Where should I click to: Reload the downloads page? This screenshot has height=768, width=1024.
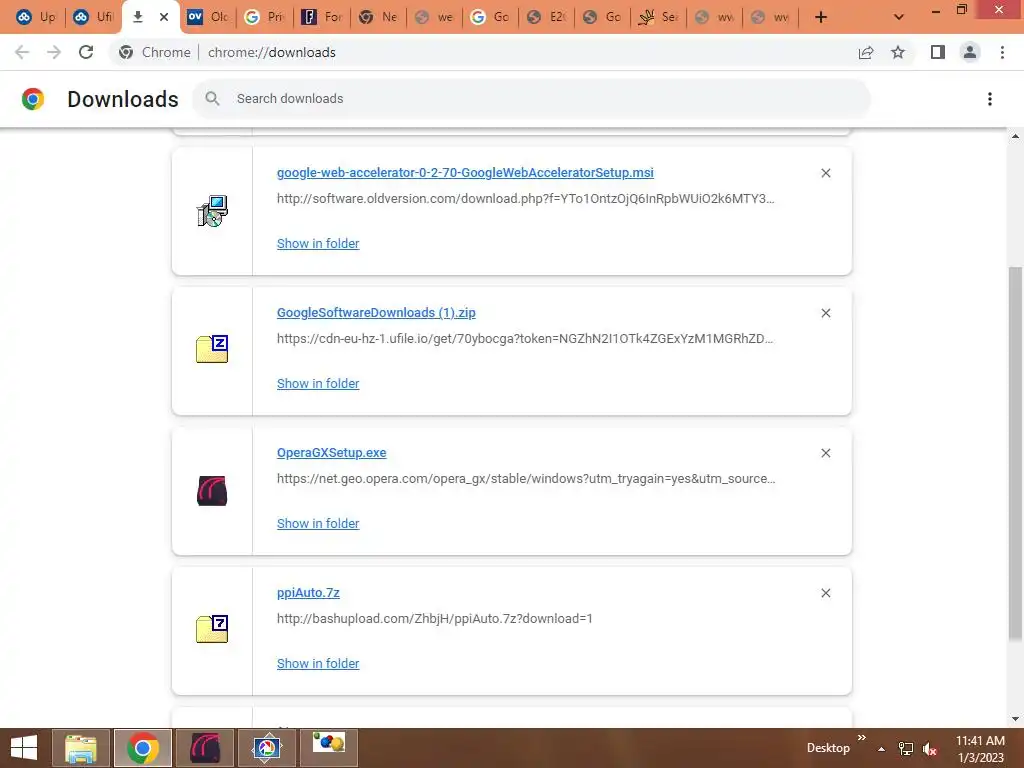[x=86, y=52]
